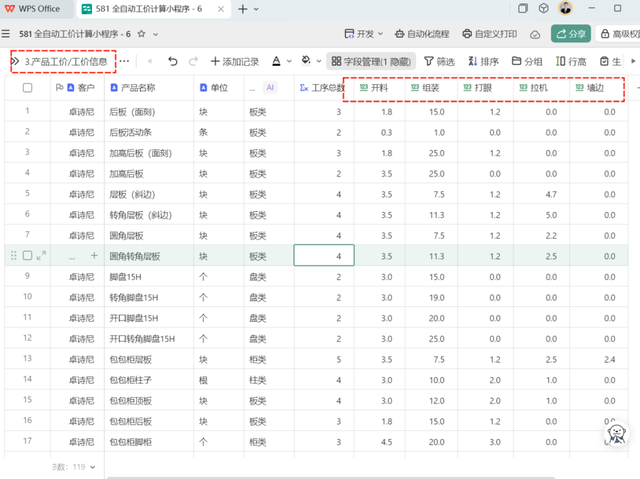The width and height of the screenshot is (640, 479).
Task: Open 自动化流程 automation flow
Action: 422,34
